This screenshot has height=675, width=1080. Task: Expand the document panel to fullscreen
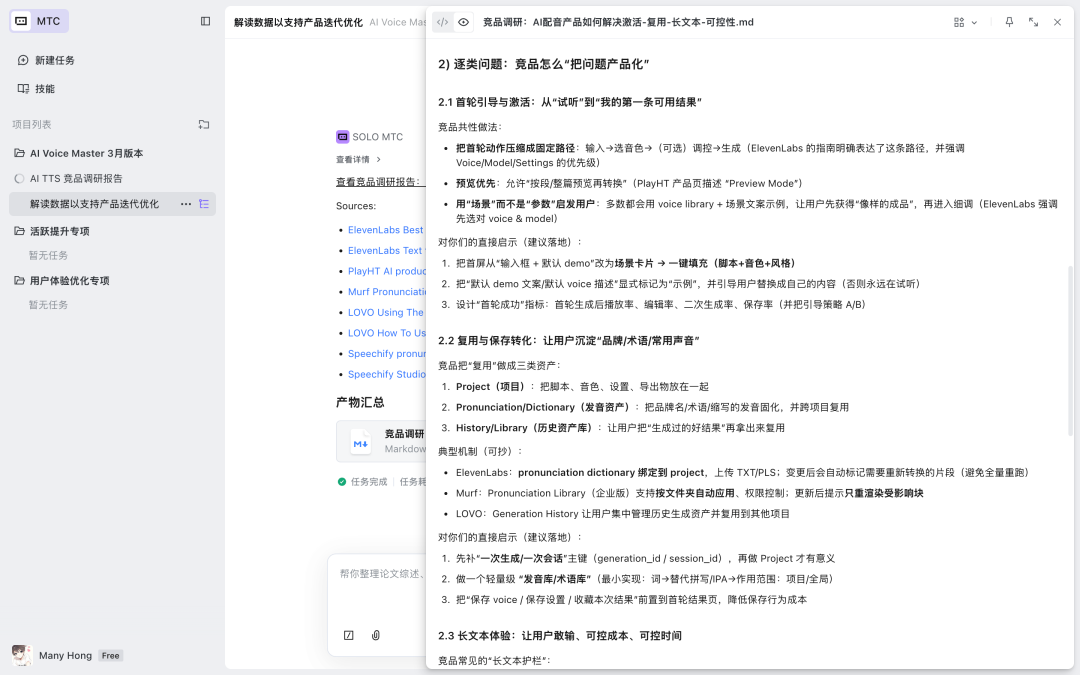pyautogui.click(x=1033, y=21)
